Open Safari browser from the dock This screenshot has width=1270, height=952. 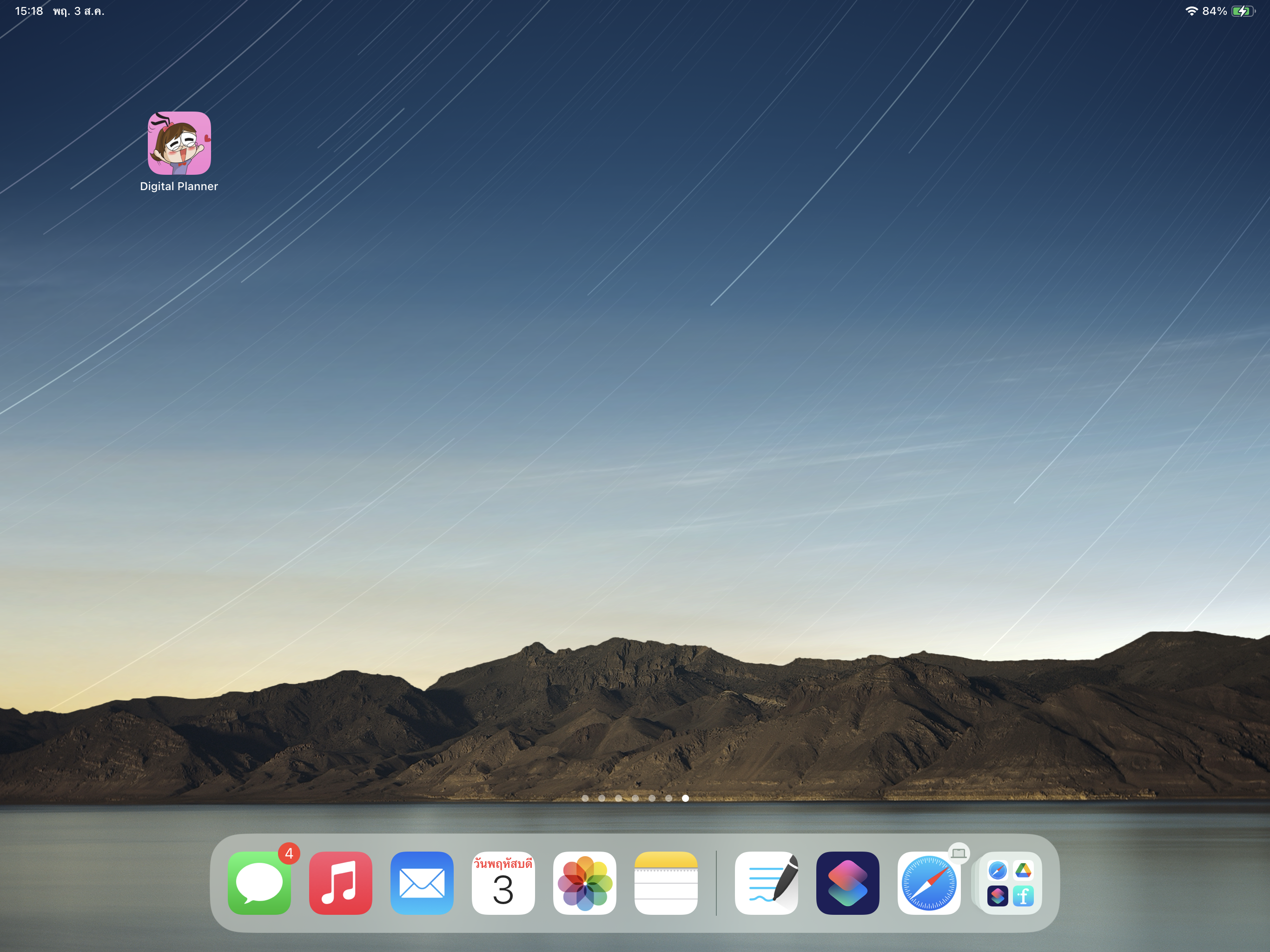928,883
